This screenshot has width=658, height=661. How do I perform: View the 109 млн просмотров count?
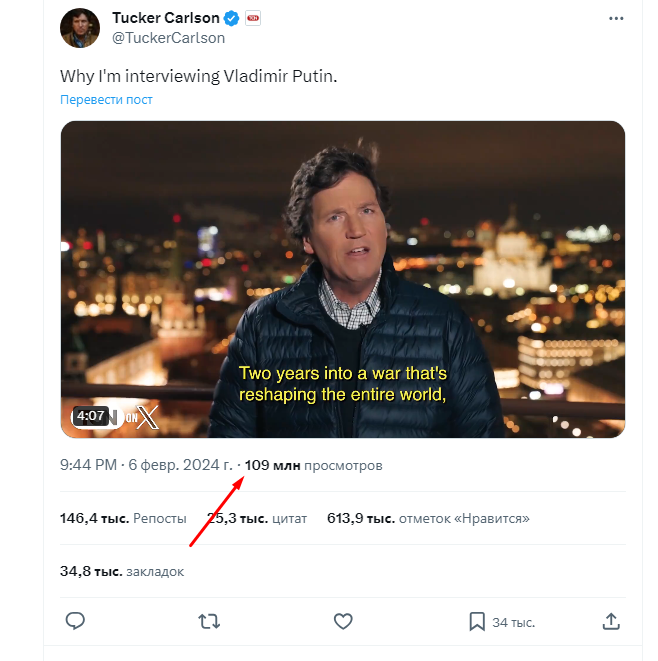click(313, 465)
